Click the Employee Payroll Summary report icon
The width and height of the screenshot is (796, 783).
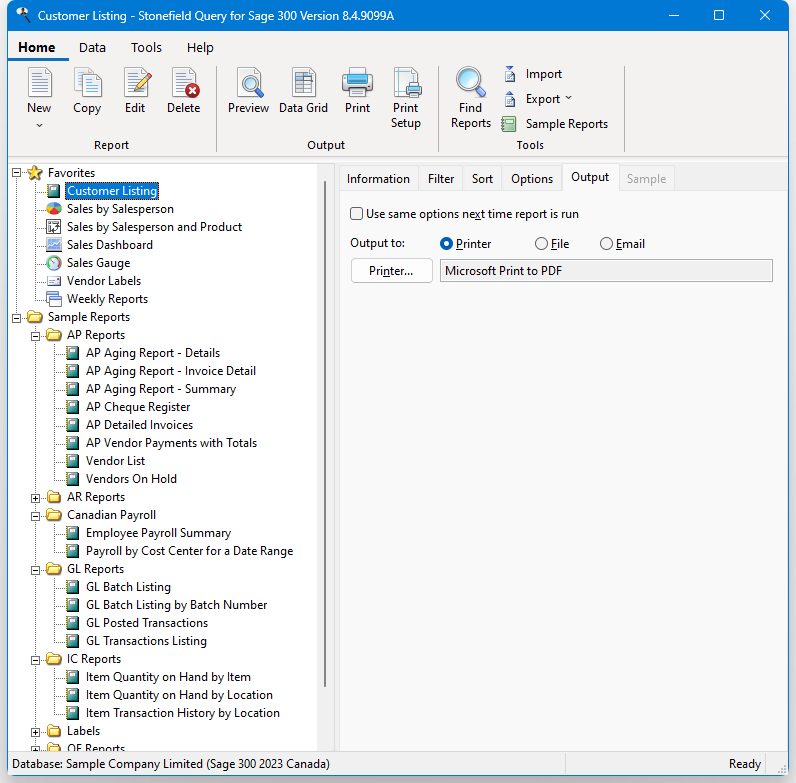73,533
